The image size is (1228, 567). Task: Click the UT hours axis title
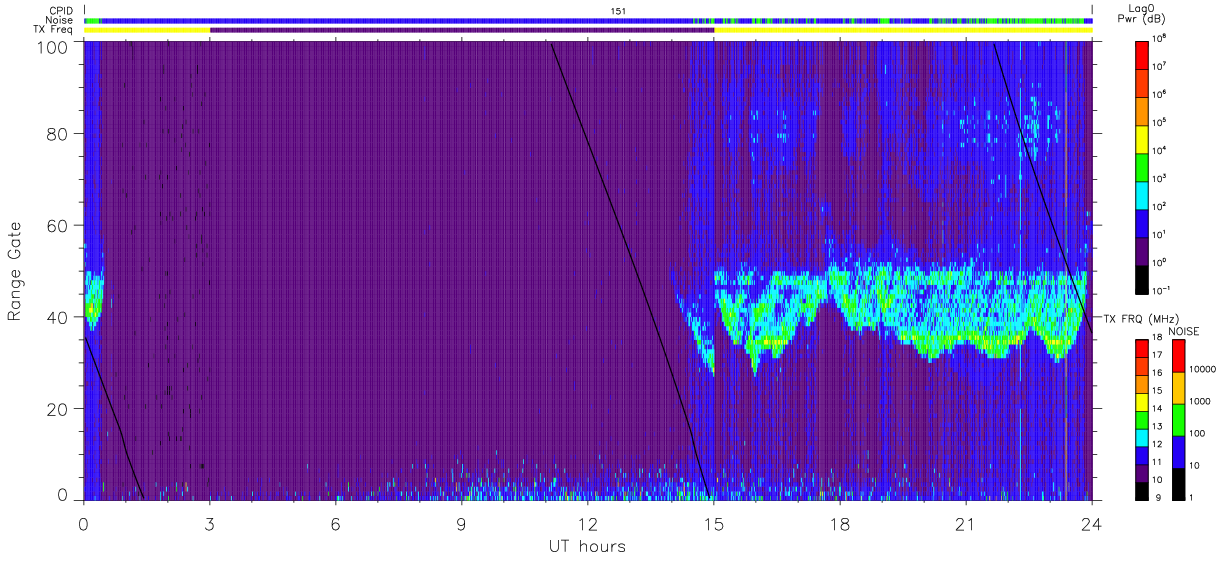(x=587, y=546)
